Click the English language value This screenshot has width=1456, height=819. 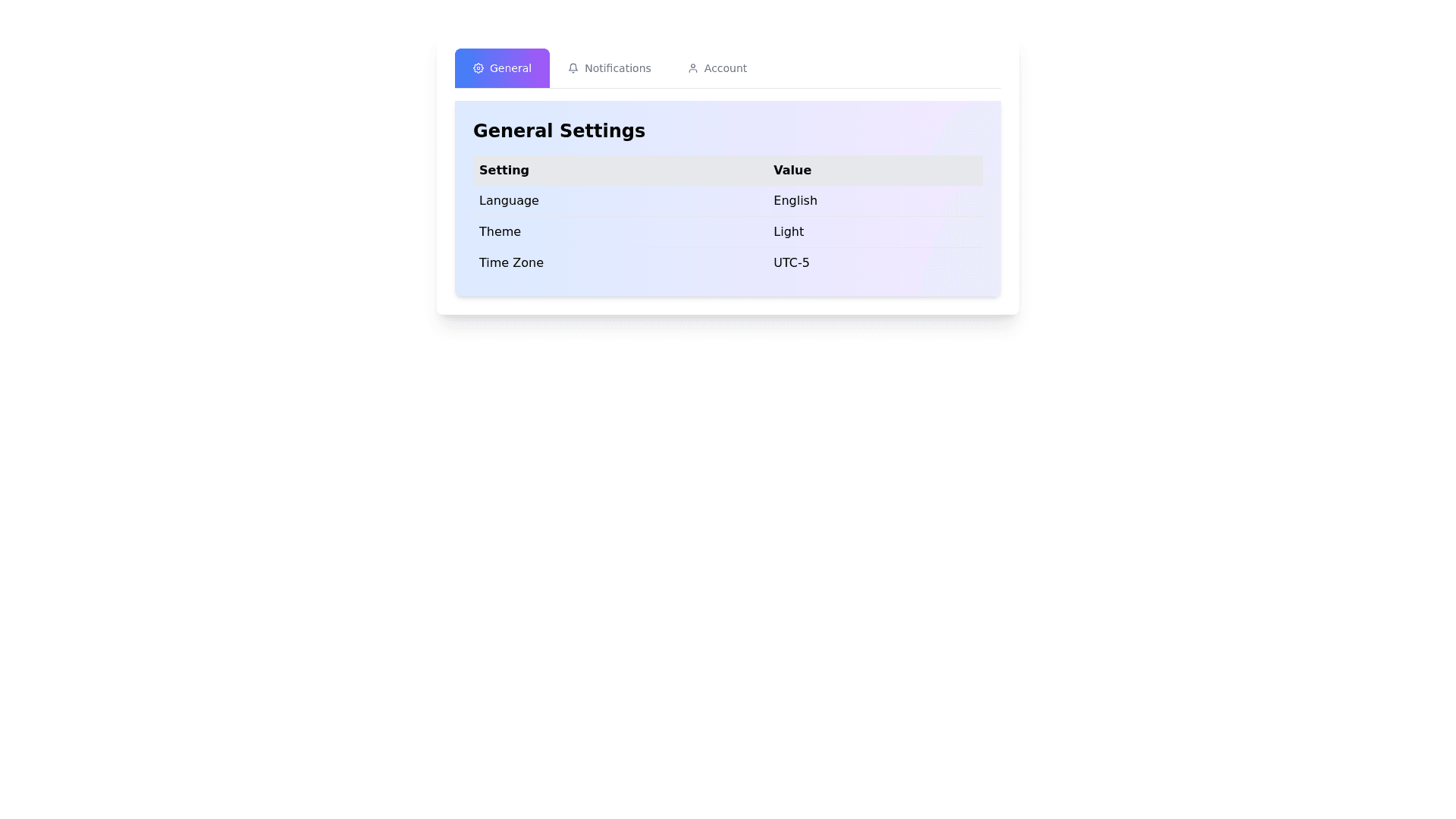point(795,201)
